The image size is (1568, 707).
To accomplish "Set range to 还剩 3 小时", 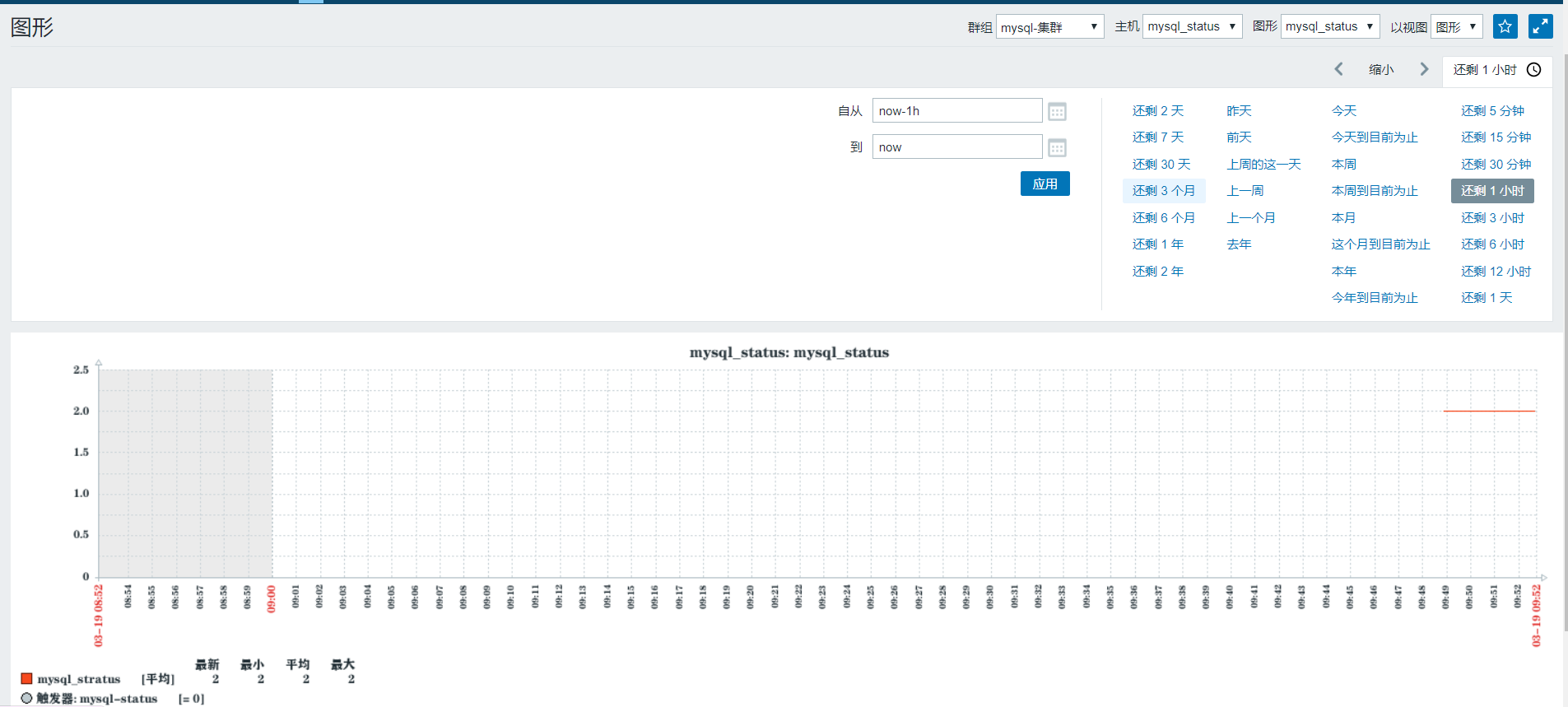I will click(1492, 218).
